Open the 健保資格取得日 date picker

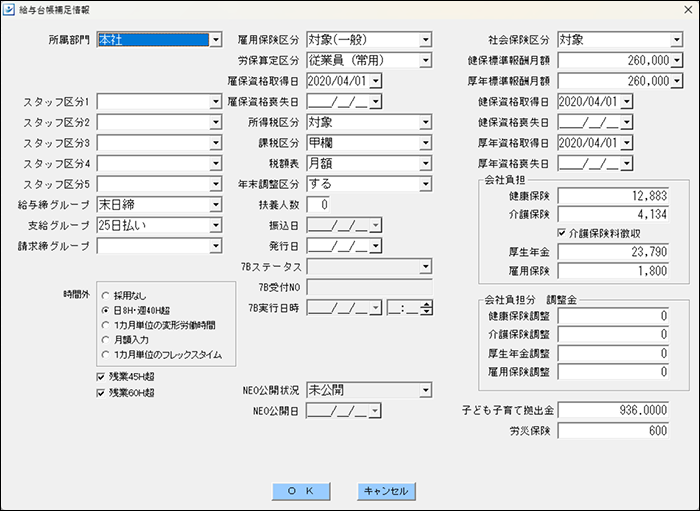click(x=626, y=101)
